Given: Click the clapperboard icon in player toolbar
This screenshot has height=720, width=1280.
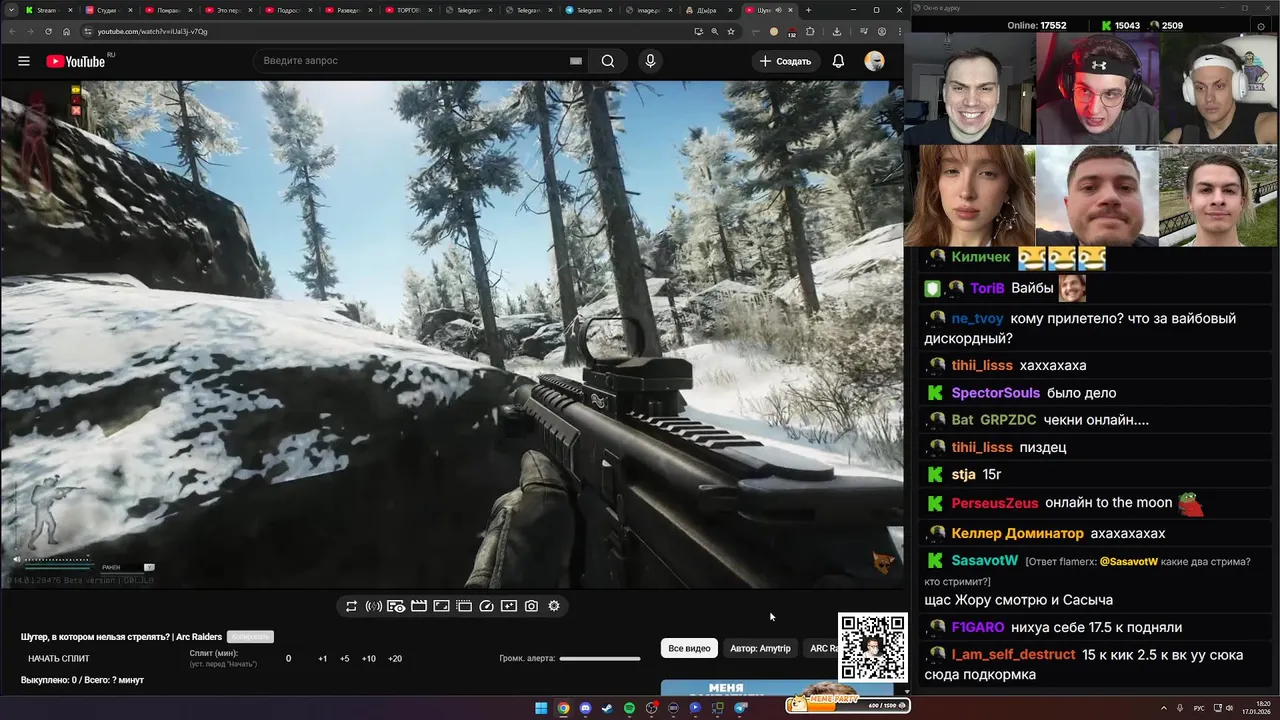Looking at the screenshot, I should (419, 606).
